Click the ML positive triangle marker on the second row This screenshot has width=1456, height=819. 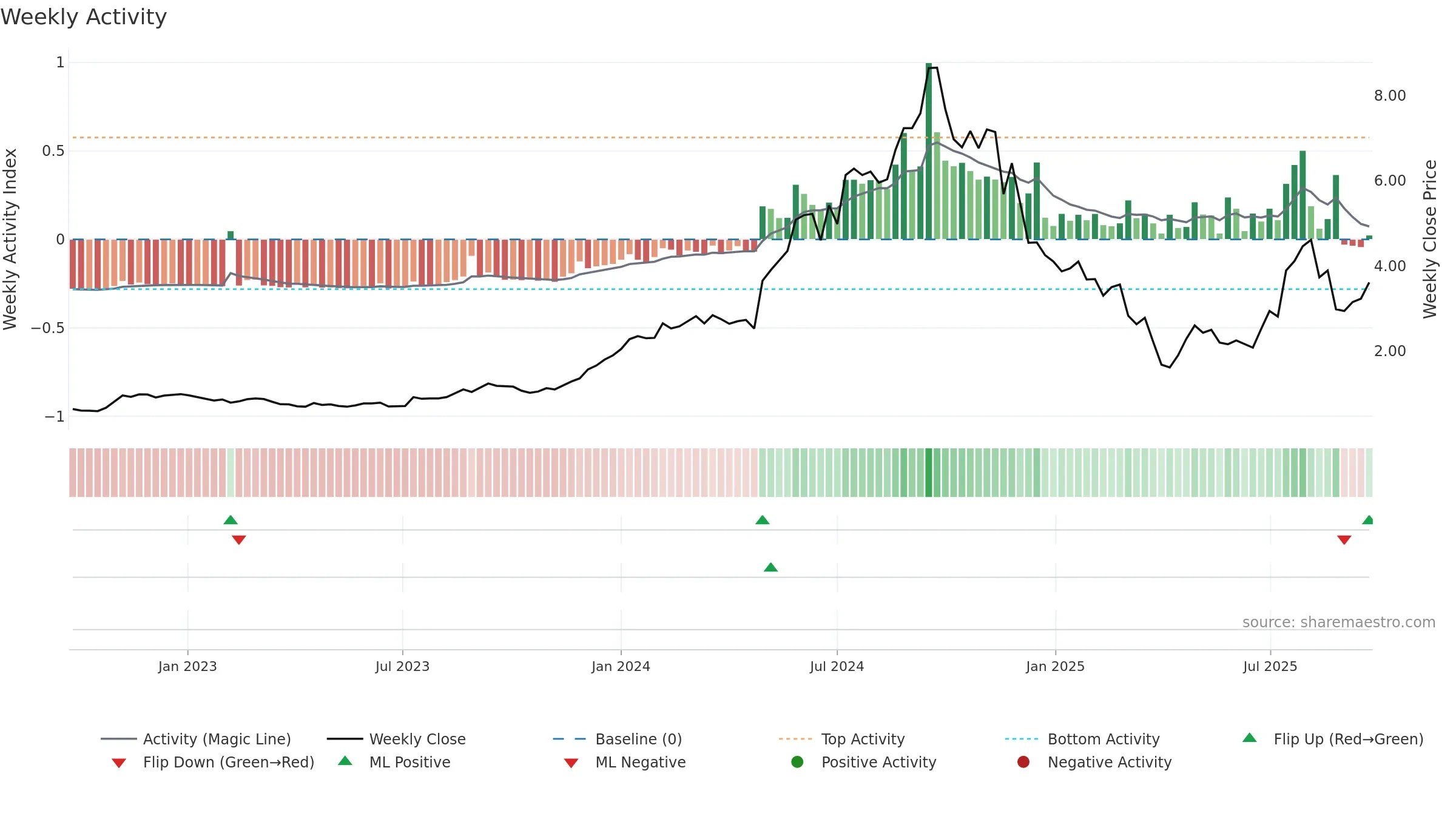pyautogui.click(x=770, y=567)
